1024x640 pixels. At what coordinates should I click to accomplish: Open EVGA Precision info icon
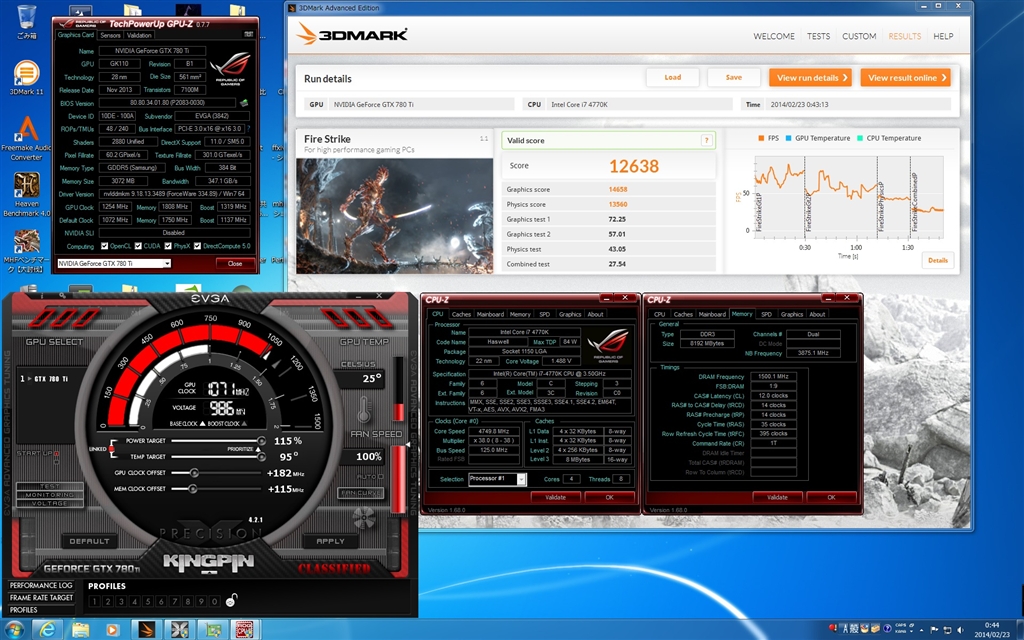point(44,296)
